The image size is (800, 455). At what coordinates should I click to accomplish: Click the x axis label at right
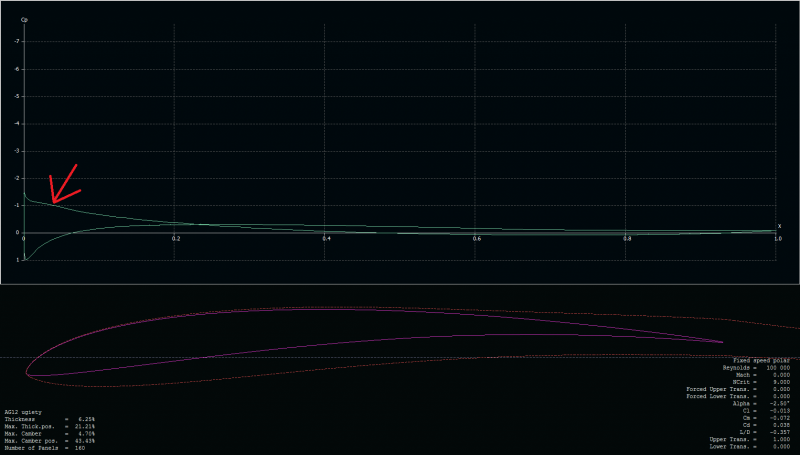pos(779,226)
